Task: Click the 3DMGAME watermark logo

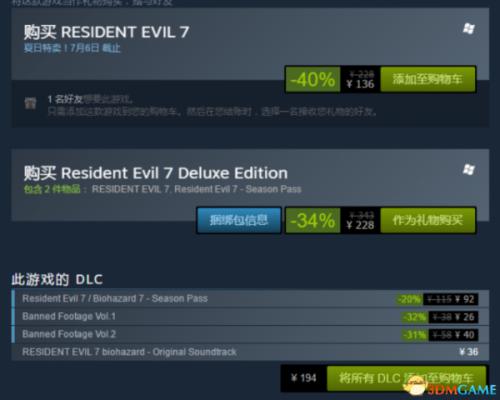Action: 450,387
